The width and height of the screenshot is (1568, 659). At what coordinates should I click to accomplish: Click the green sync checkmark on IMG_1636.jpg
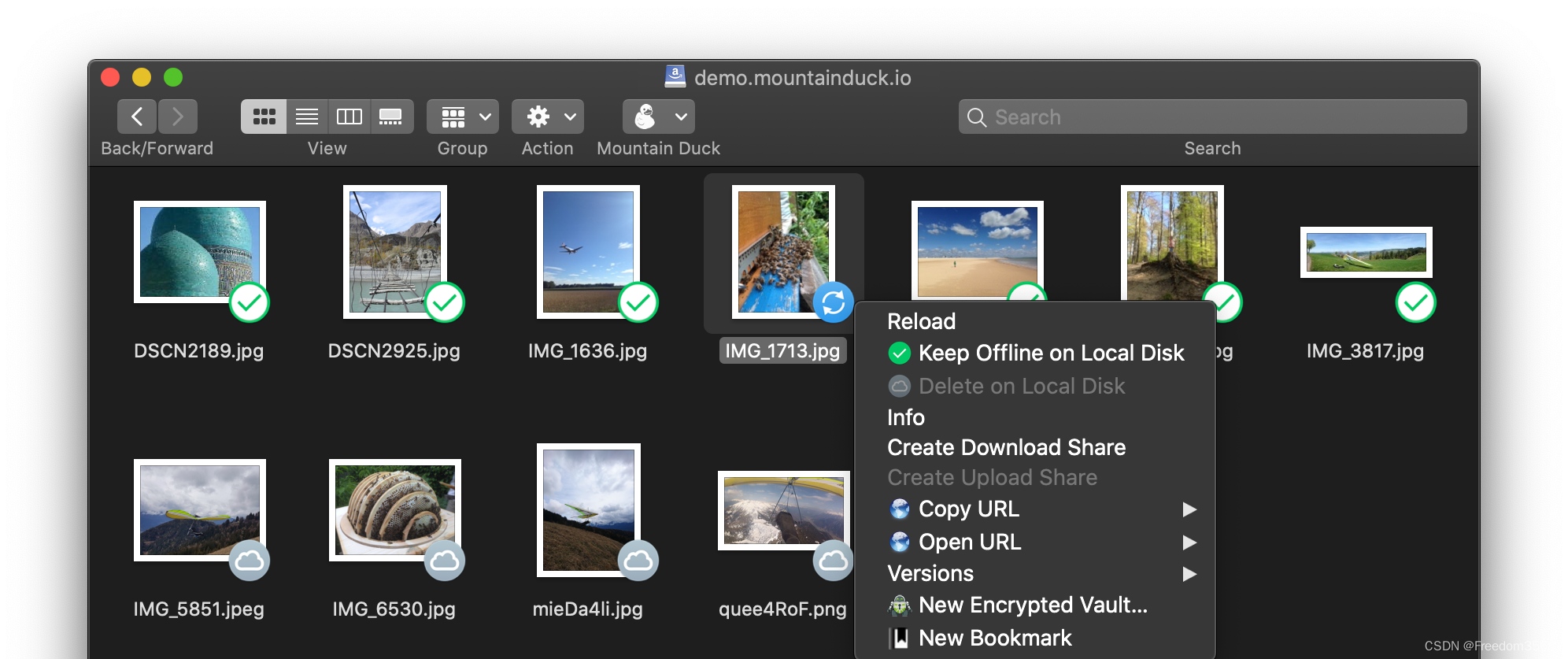coord(638,302)
